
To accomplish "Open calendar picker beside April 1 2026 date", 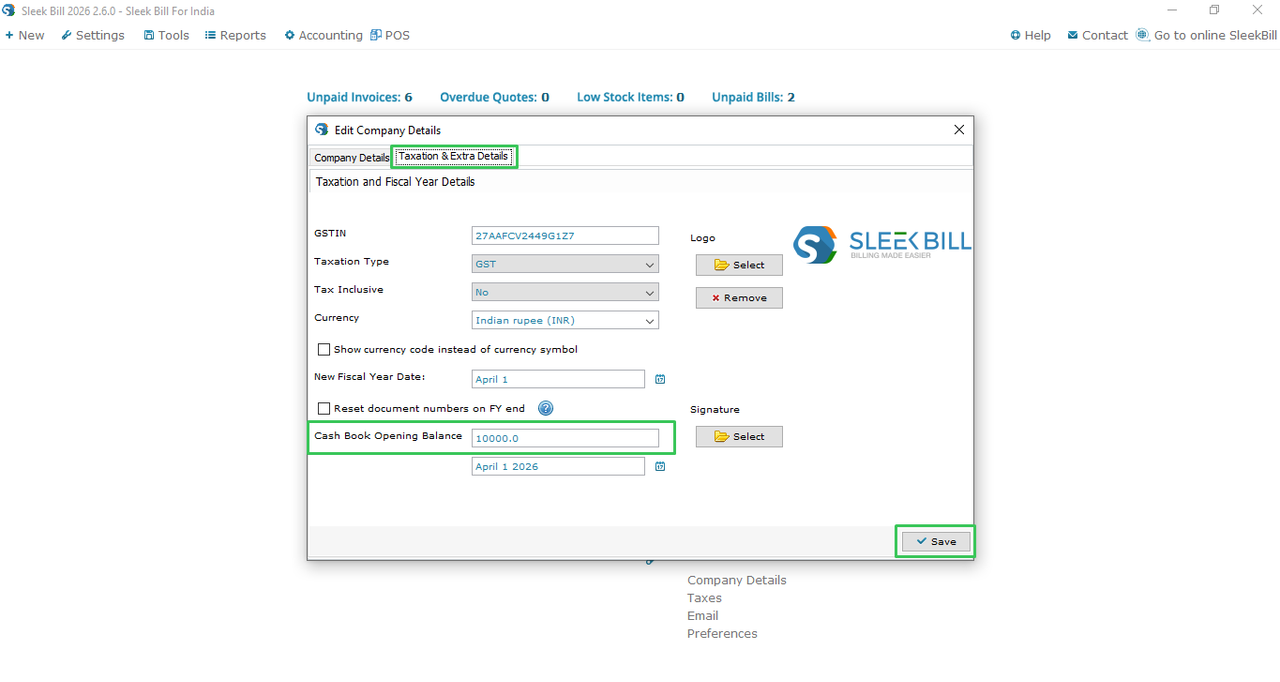I will pyautogui.click(x=660, y=466).
